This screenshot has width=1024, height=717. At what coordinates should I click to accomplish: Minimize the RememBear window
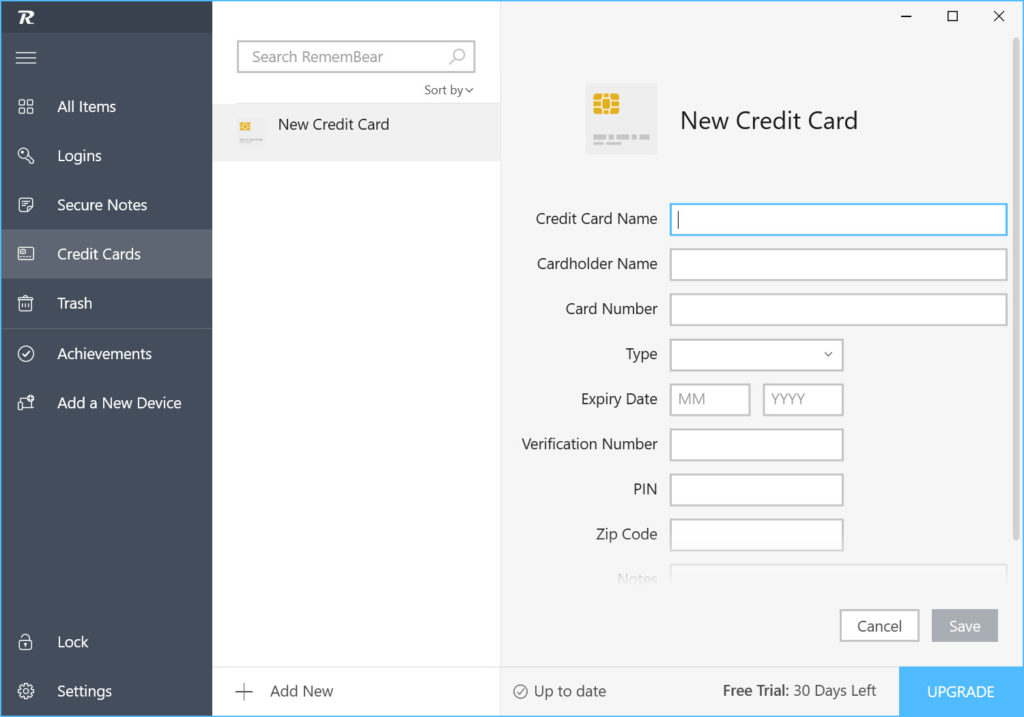(x=906, y=16)
